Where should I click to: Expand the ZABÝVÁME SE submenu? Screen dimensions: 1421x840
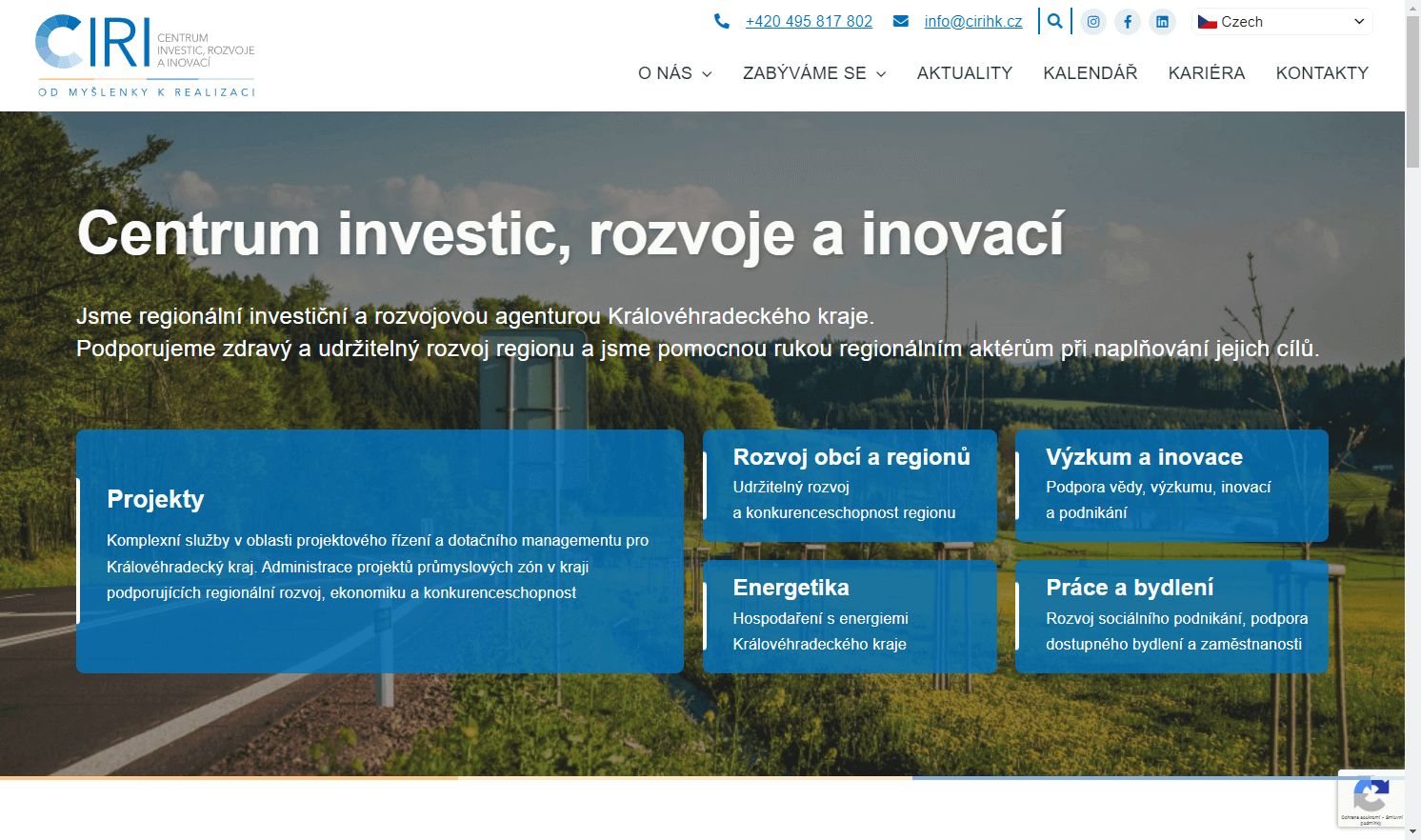[x=814, y=73]
